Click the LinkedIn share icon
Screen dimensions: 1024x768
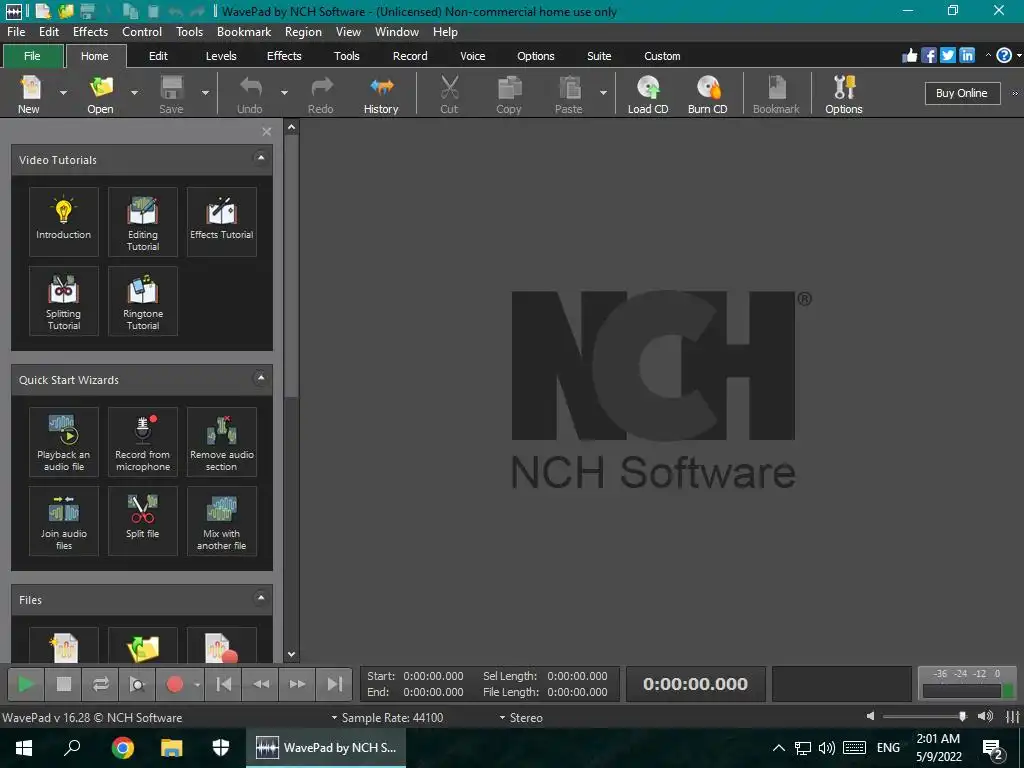[x=967, y=56]
